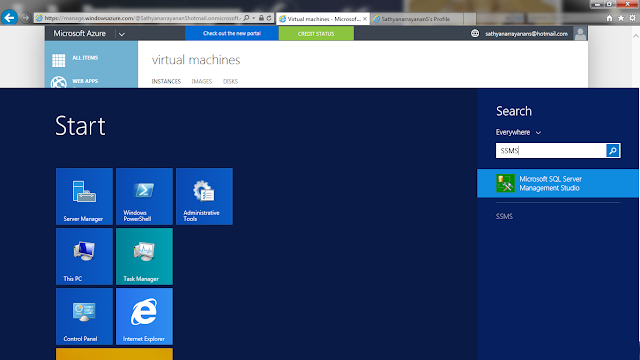Expand the Microsoft Azure chevron menu
The image size is (640, 360).
click(122, 34)
